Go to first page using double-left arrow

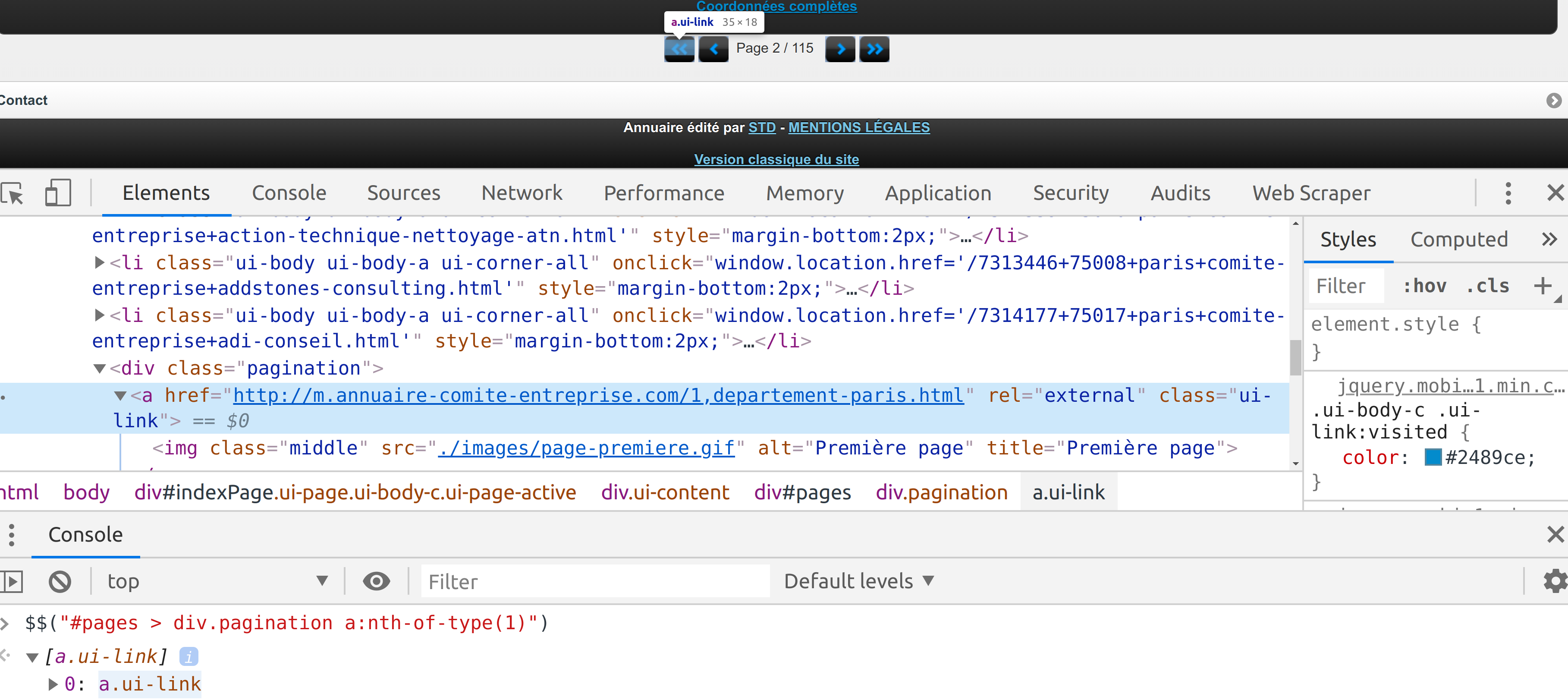(x=679, y=49)
